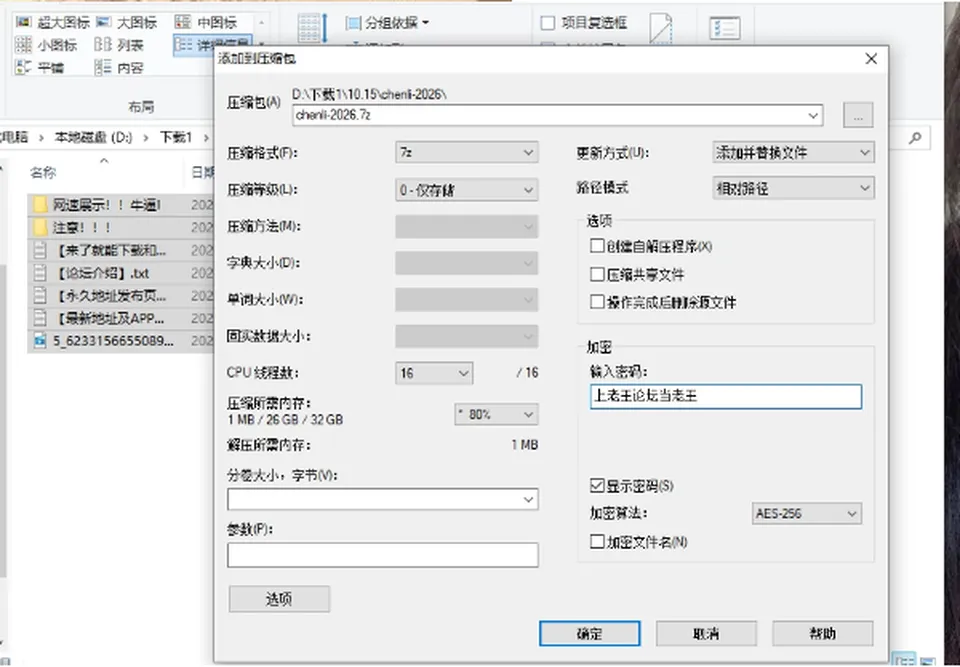Toggle 项目复选框 in Explorer ribbon
This screenshot has width=960, height=667.
click(548, 23)
